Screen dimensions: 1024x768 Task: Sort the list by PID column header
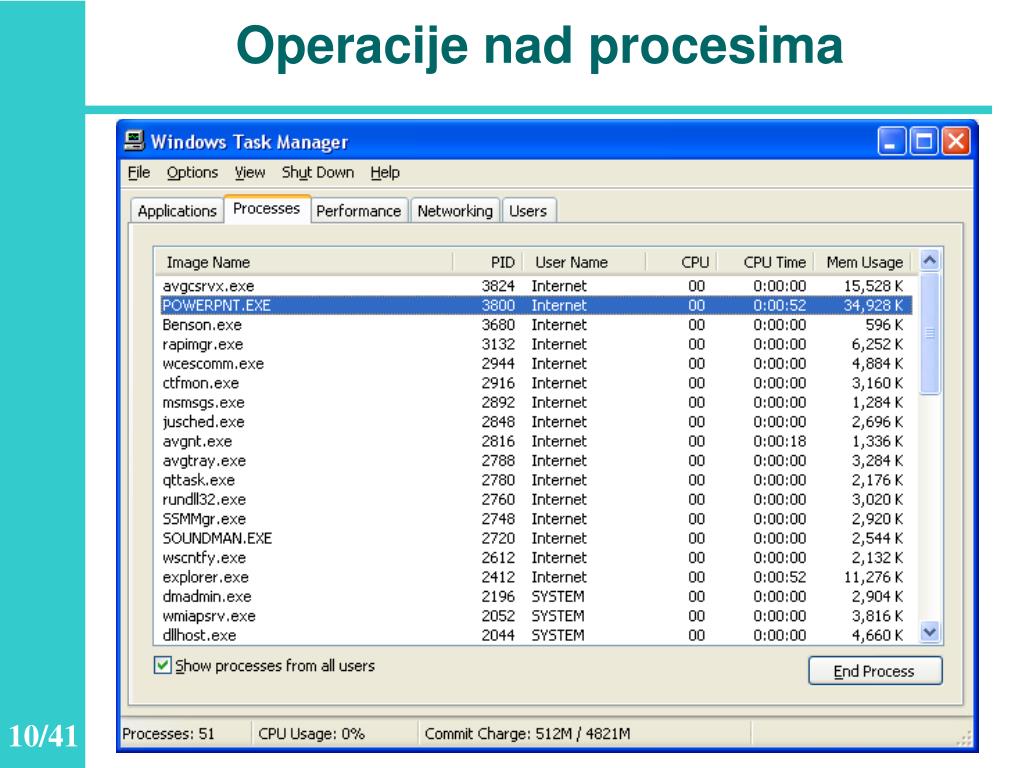pyautogui.click(x=488, y=262)
